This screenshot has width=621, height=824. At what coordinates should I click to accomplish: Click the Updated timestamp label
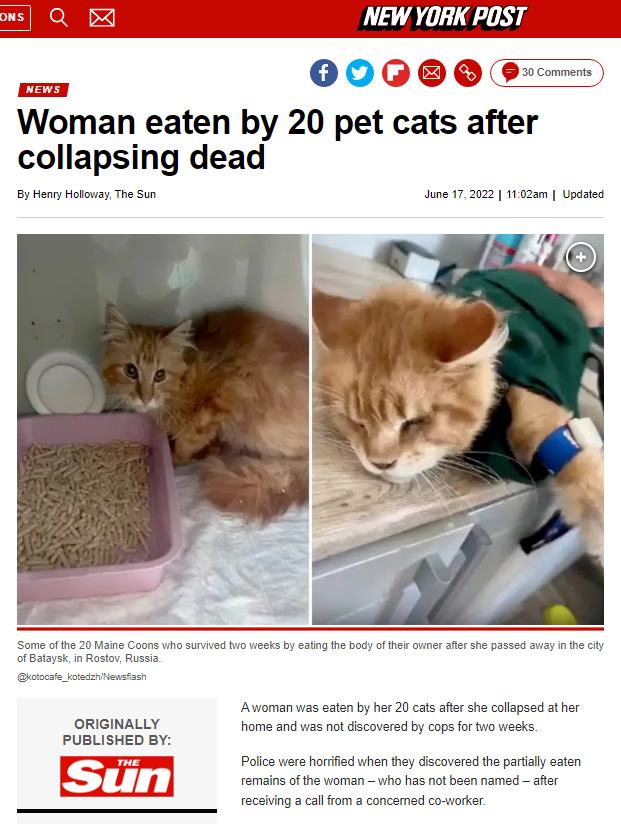(583, 194)
